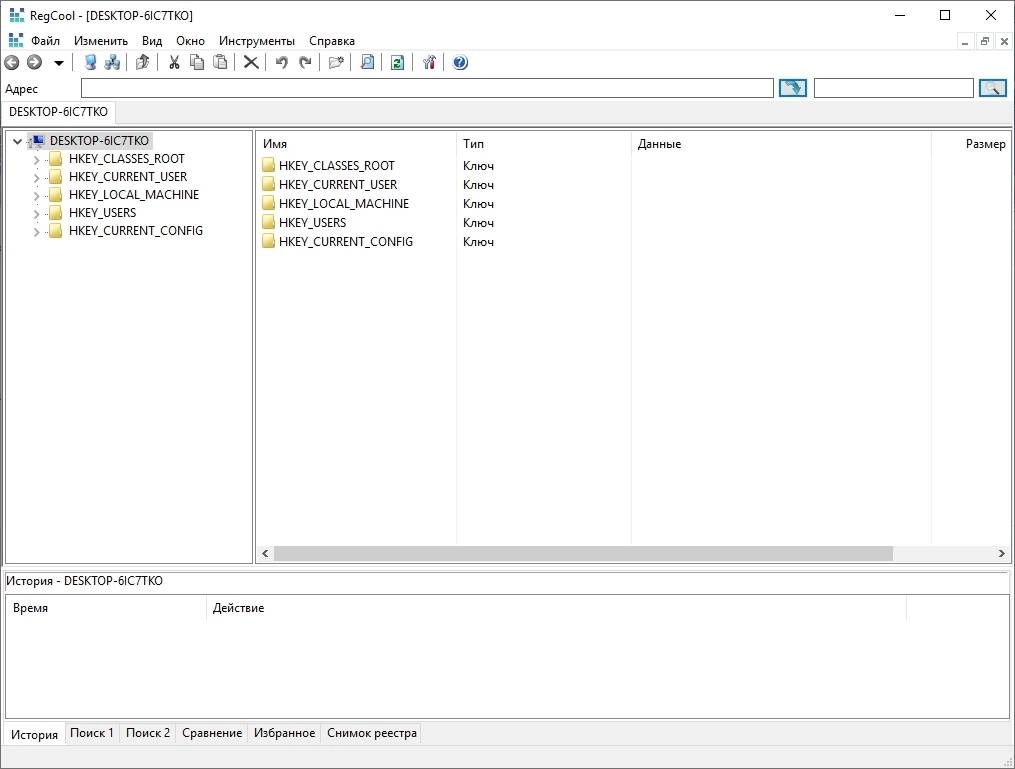Click the go up one level icon
The image size is (1015, 769).
142,63
